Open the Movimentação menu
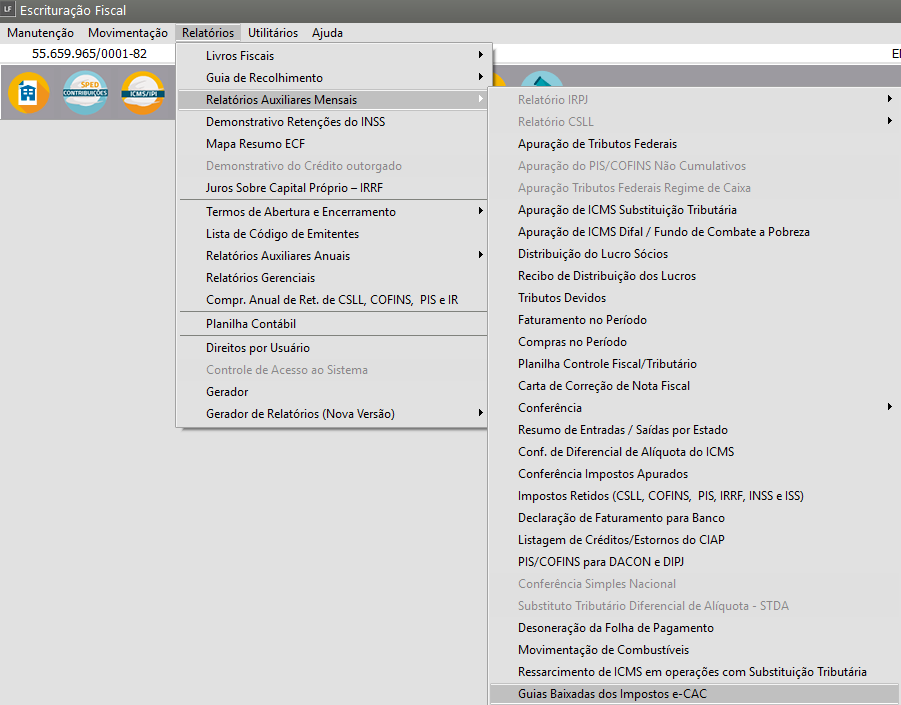The image size is (901, 705). pyautogui.click(x=128, y=33)
